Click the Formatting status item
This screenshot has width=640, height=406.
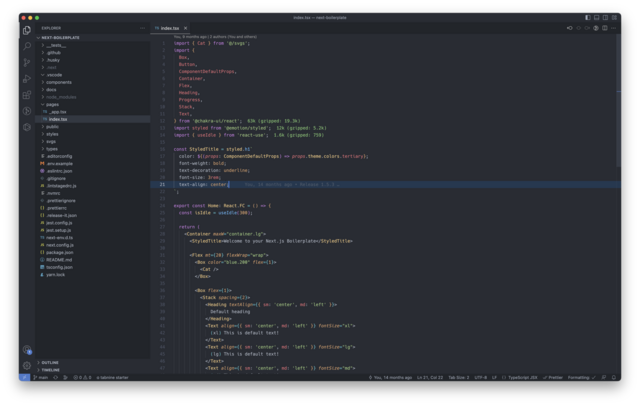pyautogui.click(x=582, y=377)
